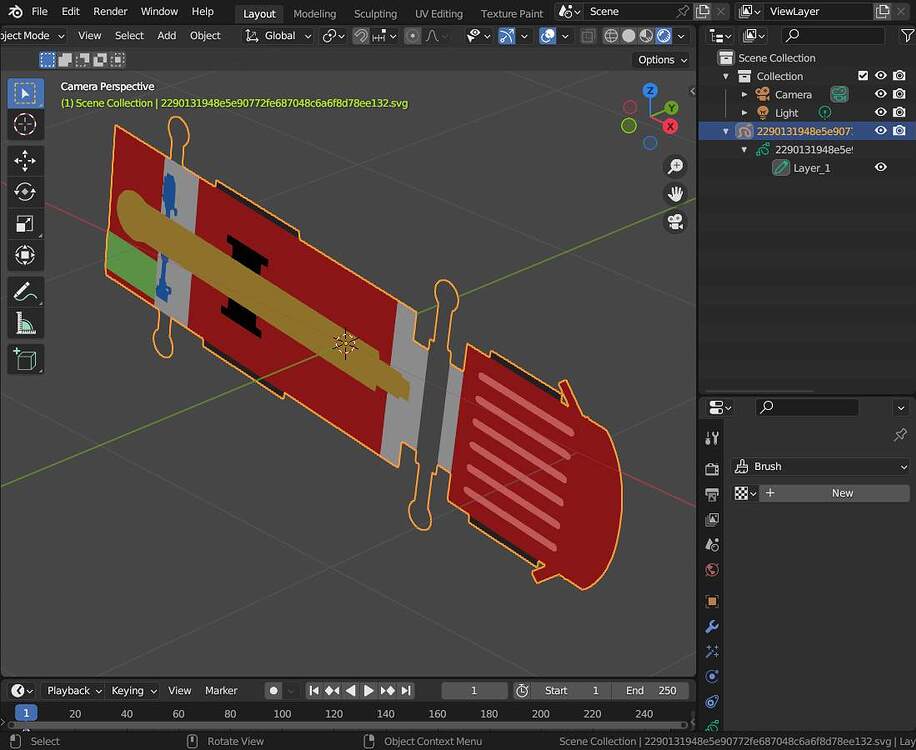Screen dimensions: 916x750
Task: Open the timeline Marker menu
Action: 221,690
